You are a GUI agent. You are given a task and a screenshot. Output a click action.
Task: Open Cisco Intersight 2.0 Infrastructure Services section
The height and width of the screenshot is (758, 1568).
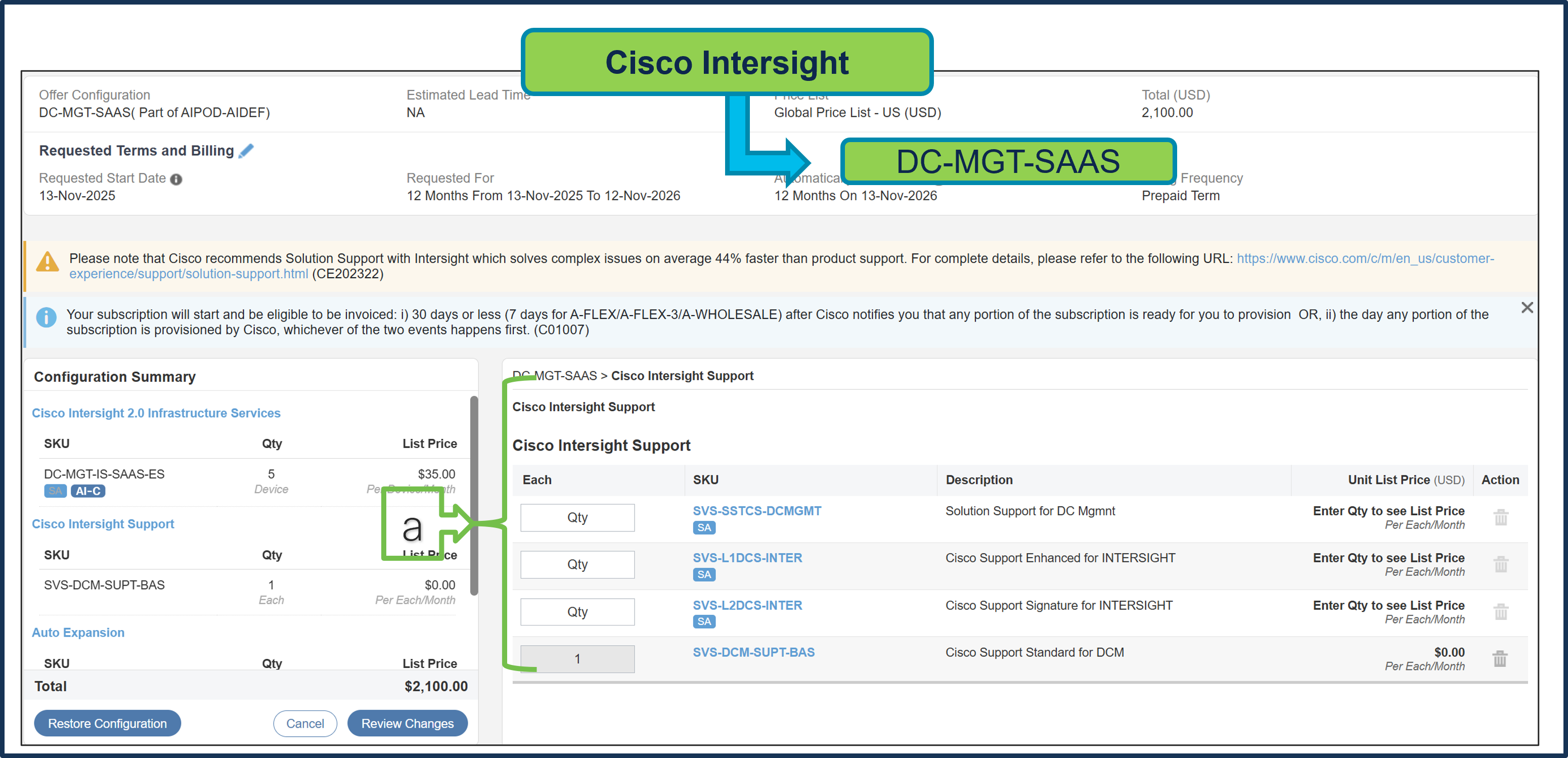coord(156,413)
